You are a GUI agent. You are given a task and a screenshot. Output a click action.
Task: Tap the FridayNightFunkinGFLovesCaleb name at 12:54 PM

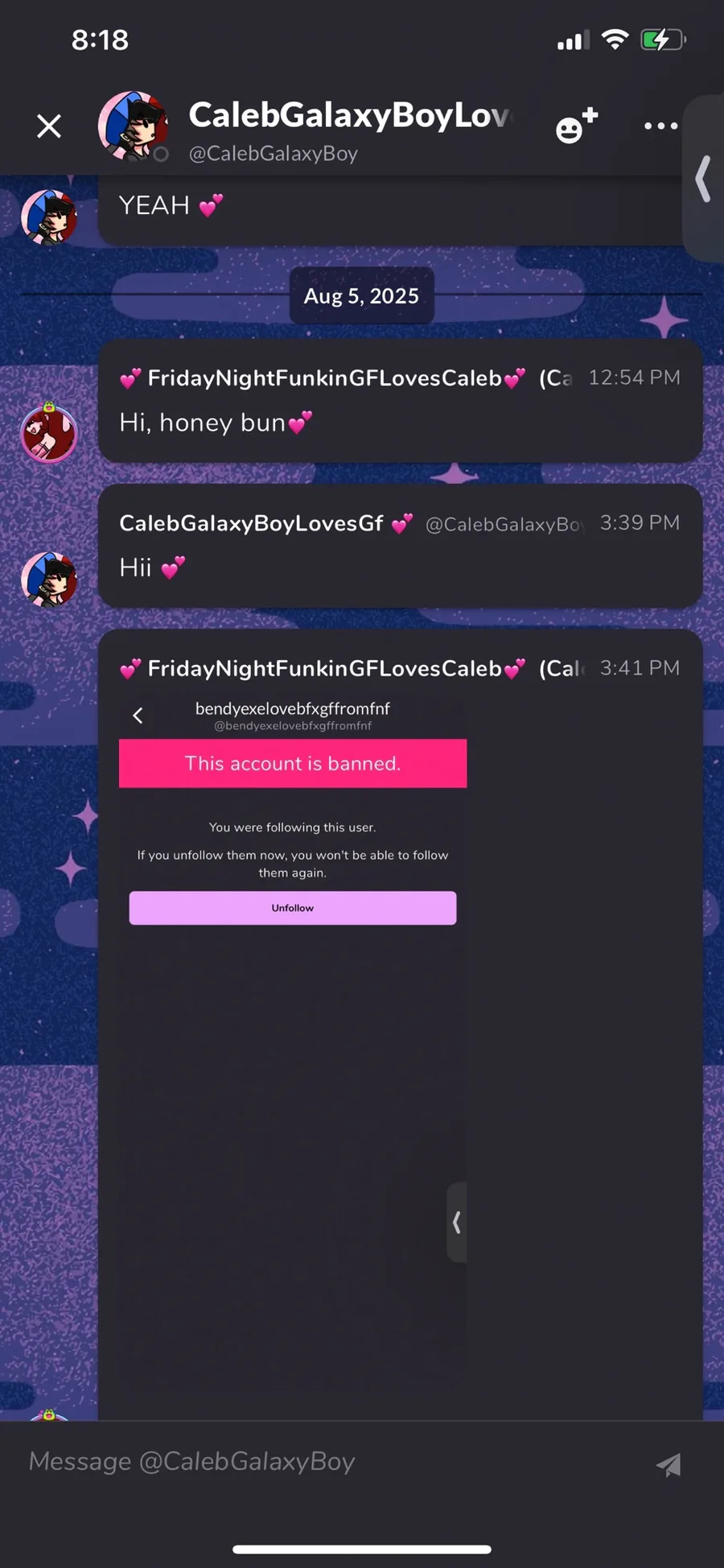(324, 378)
